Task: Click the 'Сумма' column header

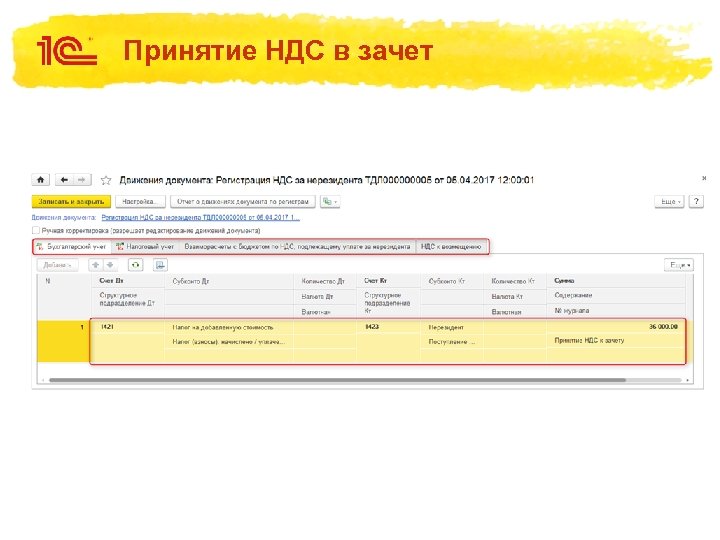Action: 615,281
